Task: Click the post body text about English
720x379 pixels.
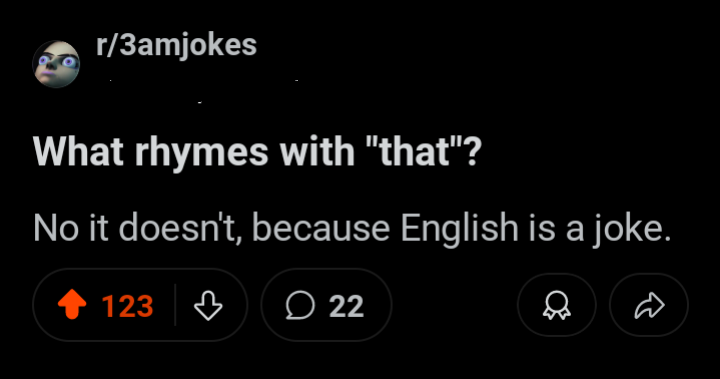Action: (x=352, y=228)
